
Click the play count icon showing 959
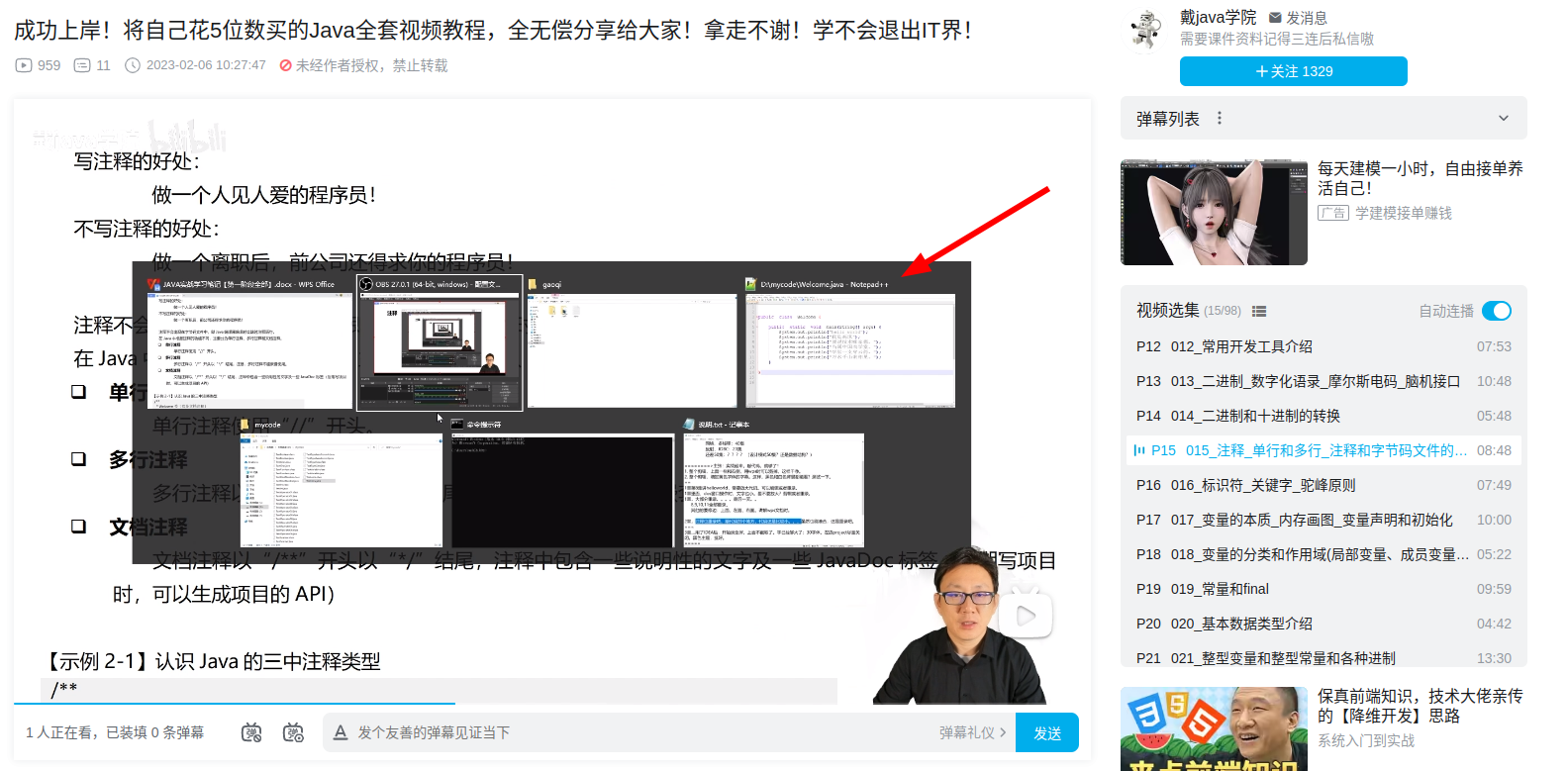click(24, 65)
